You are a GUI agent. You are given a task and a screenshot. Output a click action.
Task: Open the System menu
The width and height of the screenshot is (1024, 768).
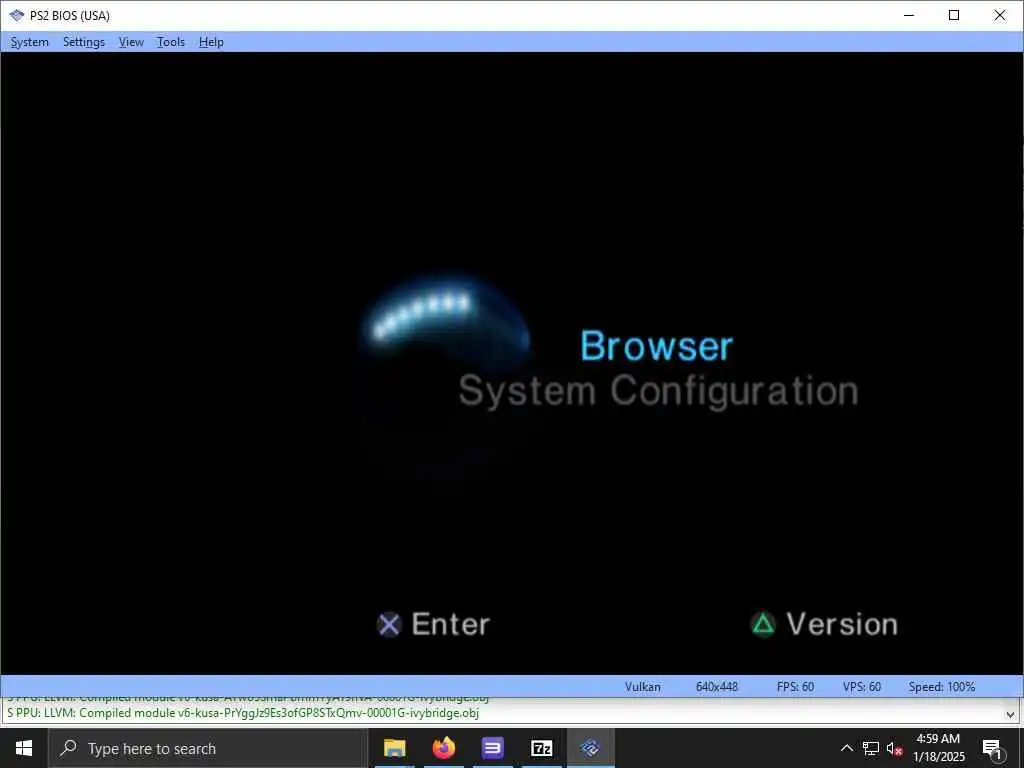coord(29,42)
